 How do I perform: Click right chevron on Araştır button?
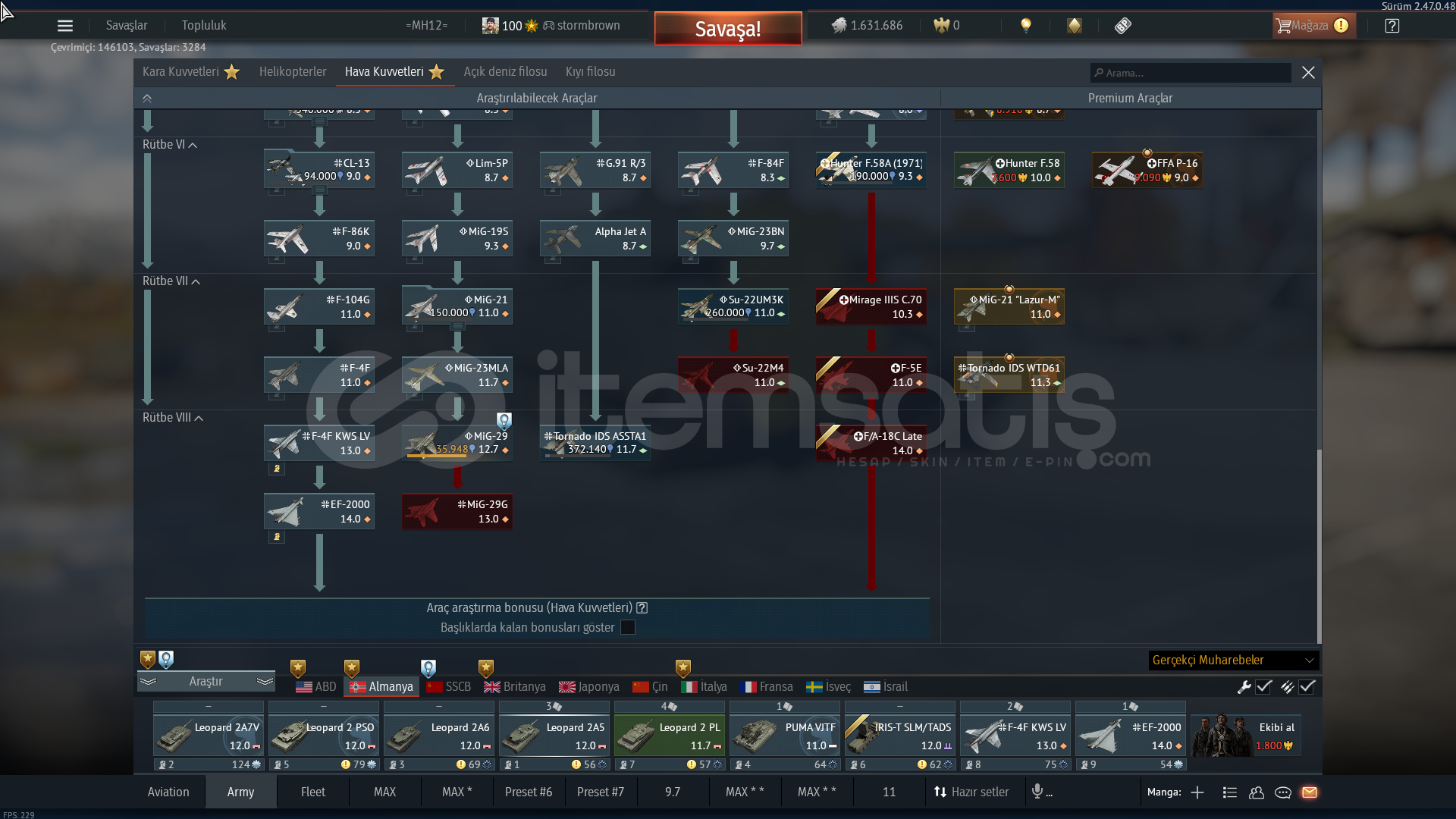(x=265, y=682)
